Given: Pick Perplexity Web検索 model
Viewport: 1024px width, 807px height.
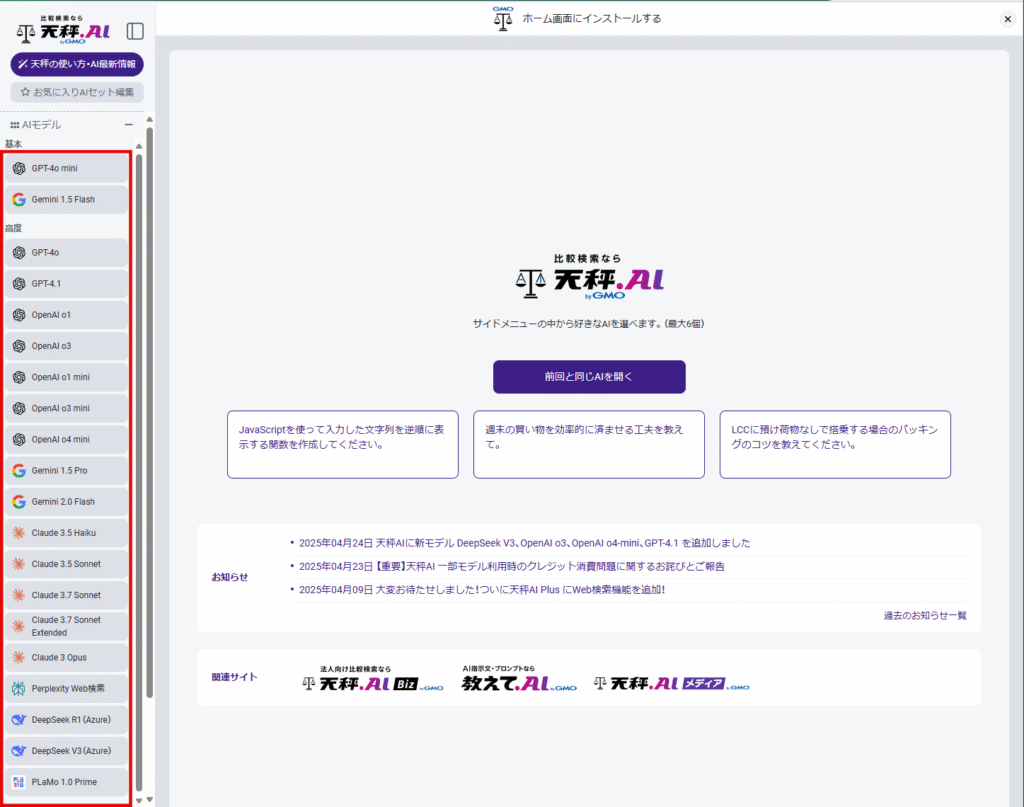Looking at the screenshot, I should tap(67, 689).
